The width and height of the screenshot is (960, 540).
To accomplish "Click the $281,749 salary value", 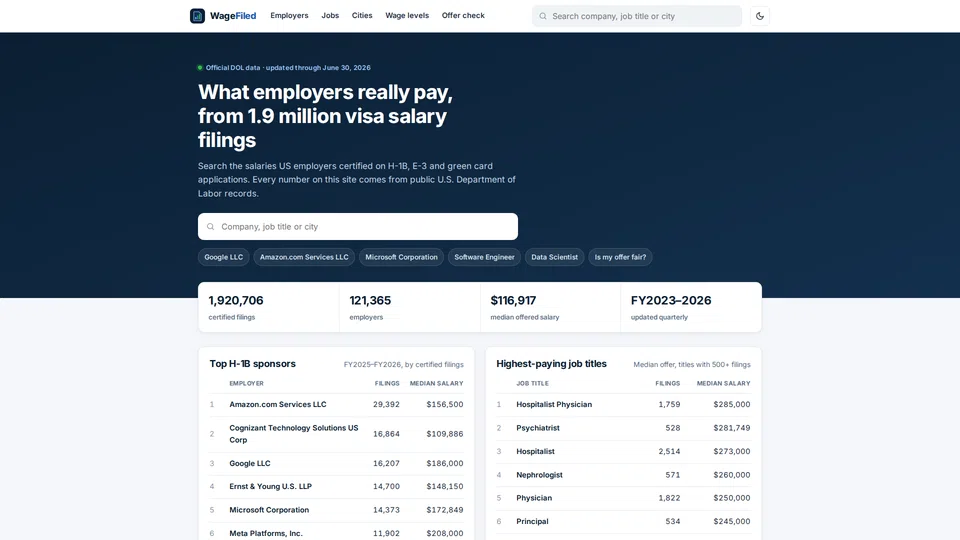I will click(732, 428).
